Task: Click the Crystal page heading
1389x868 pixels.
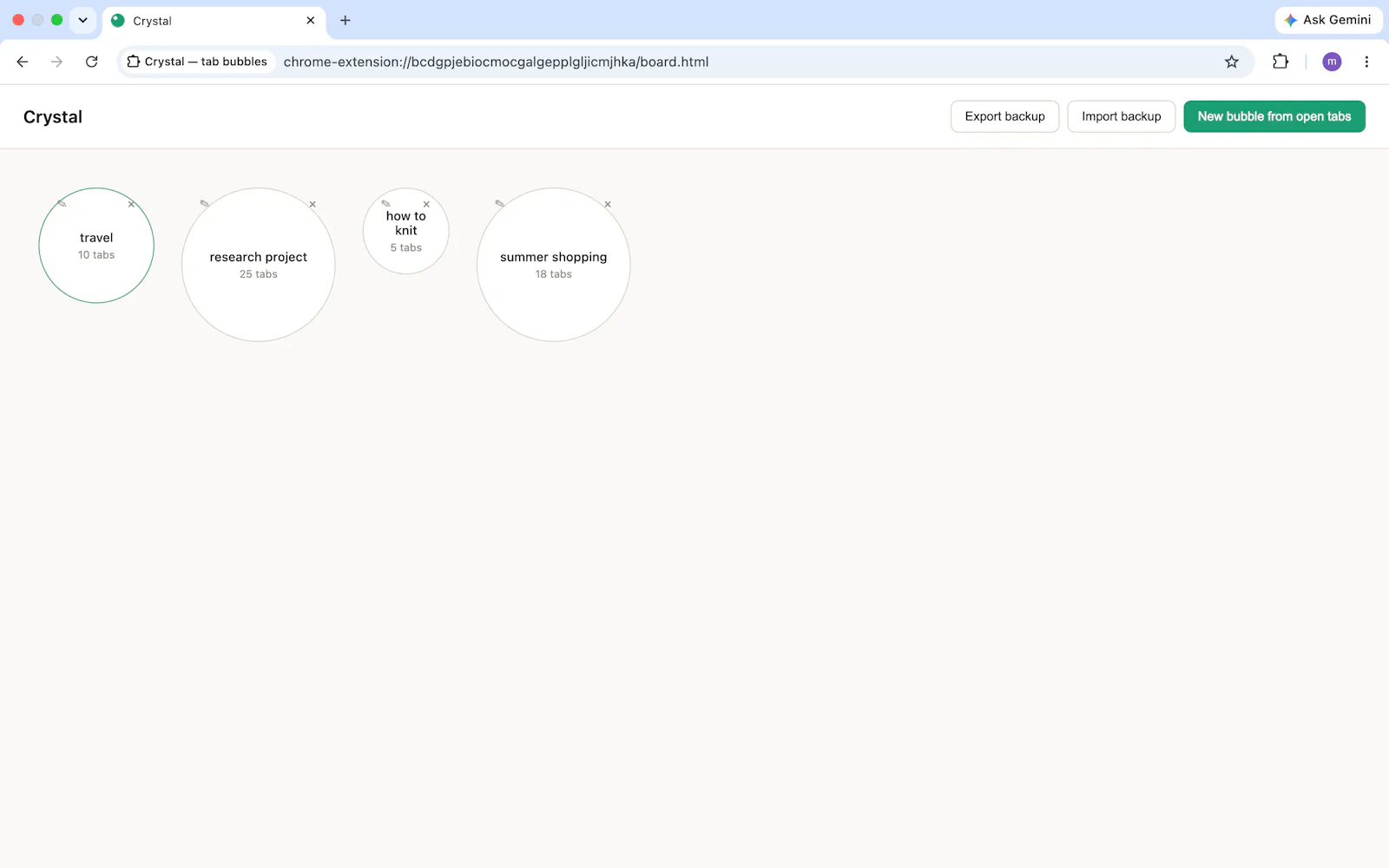Action: click(53, 117)
